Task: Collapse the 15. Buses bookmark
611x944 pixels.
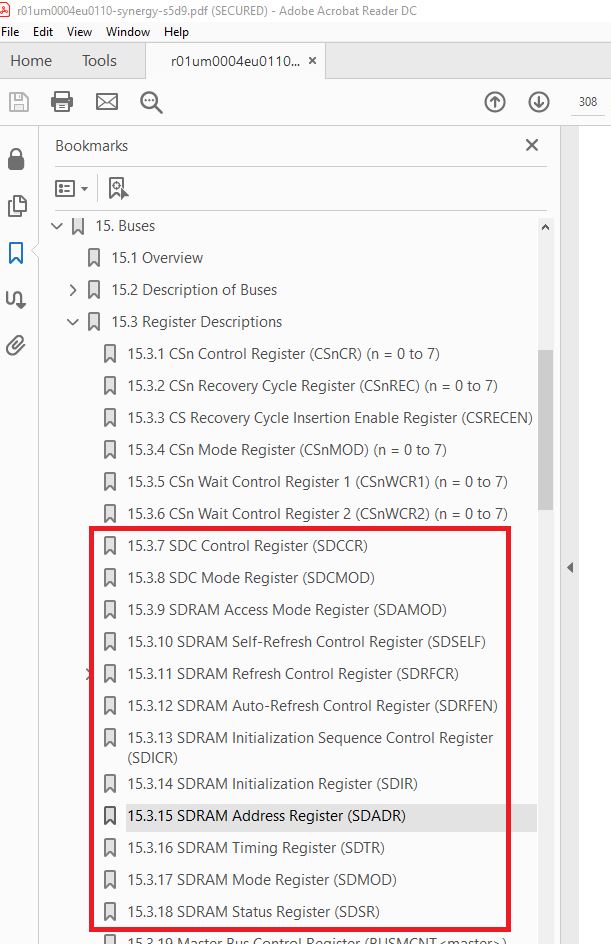Action: pyautogui.click(x=57, y=226)
